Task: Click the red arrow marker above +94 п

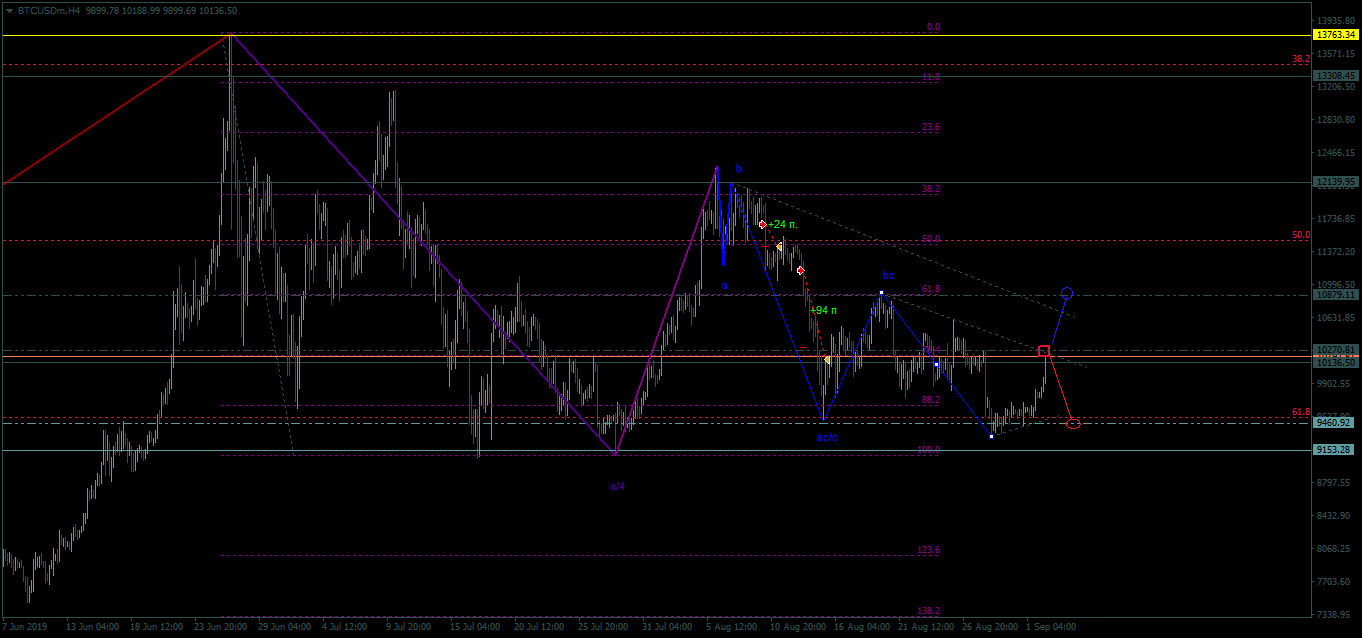Action: pos(801,270)
